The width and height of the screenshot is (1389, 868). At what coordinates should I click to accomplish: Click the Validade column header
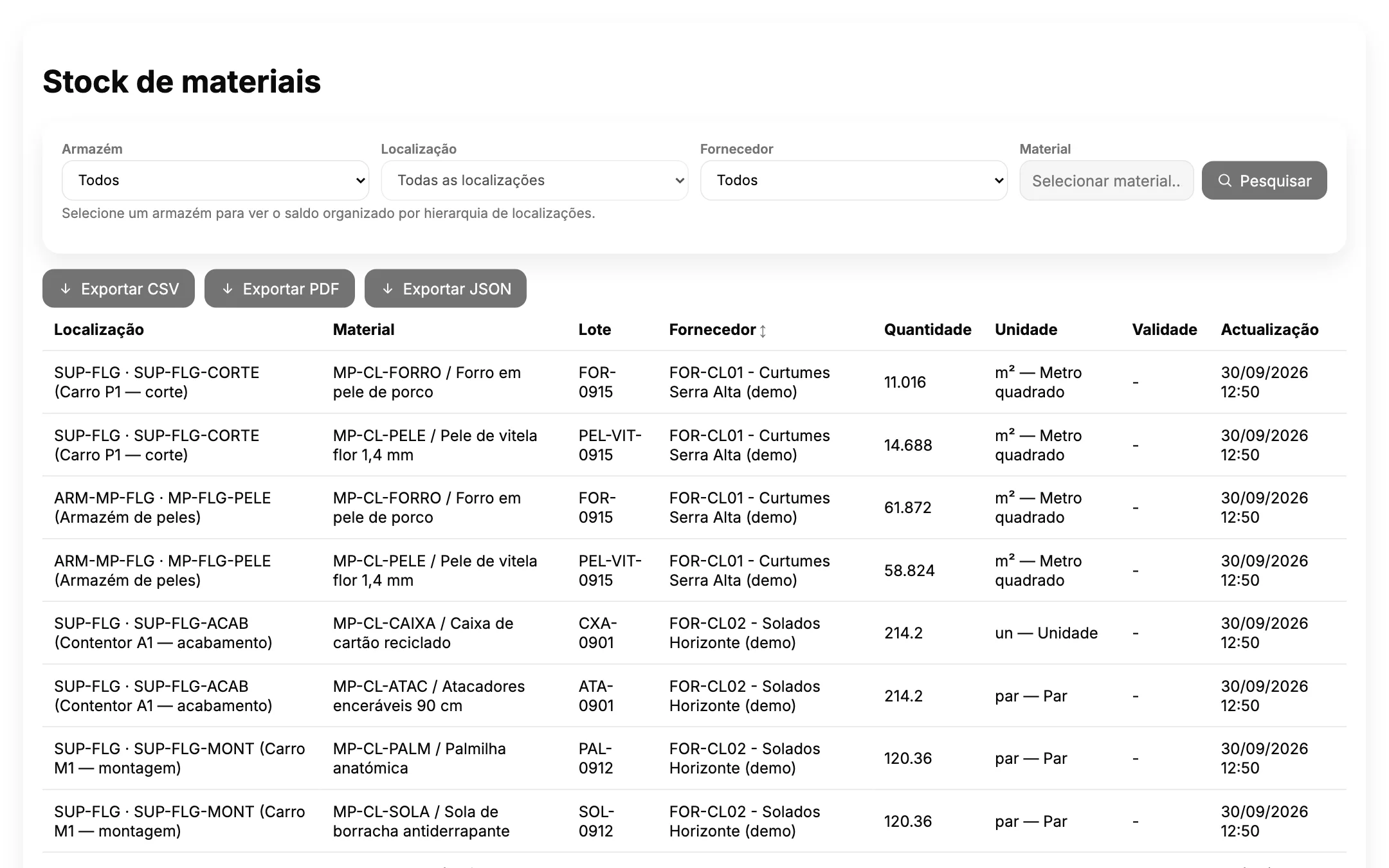point(1165,330)
